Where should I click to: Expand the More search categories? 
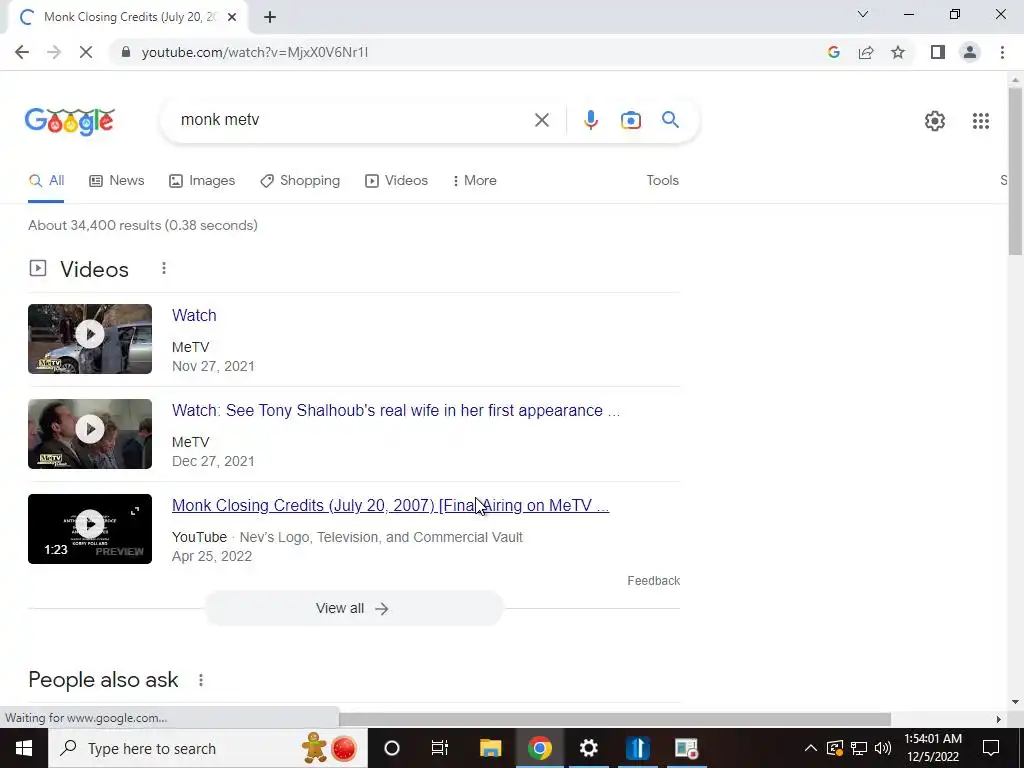pyautogui.click(x=475, y=181)
